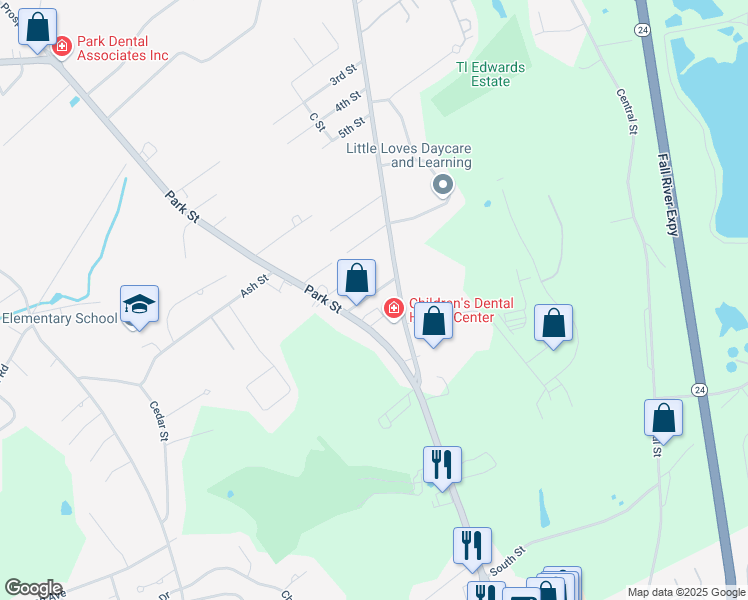Click the Fall River Expy road label

coord(668,195)
